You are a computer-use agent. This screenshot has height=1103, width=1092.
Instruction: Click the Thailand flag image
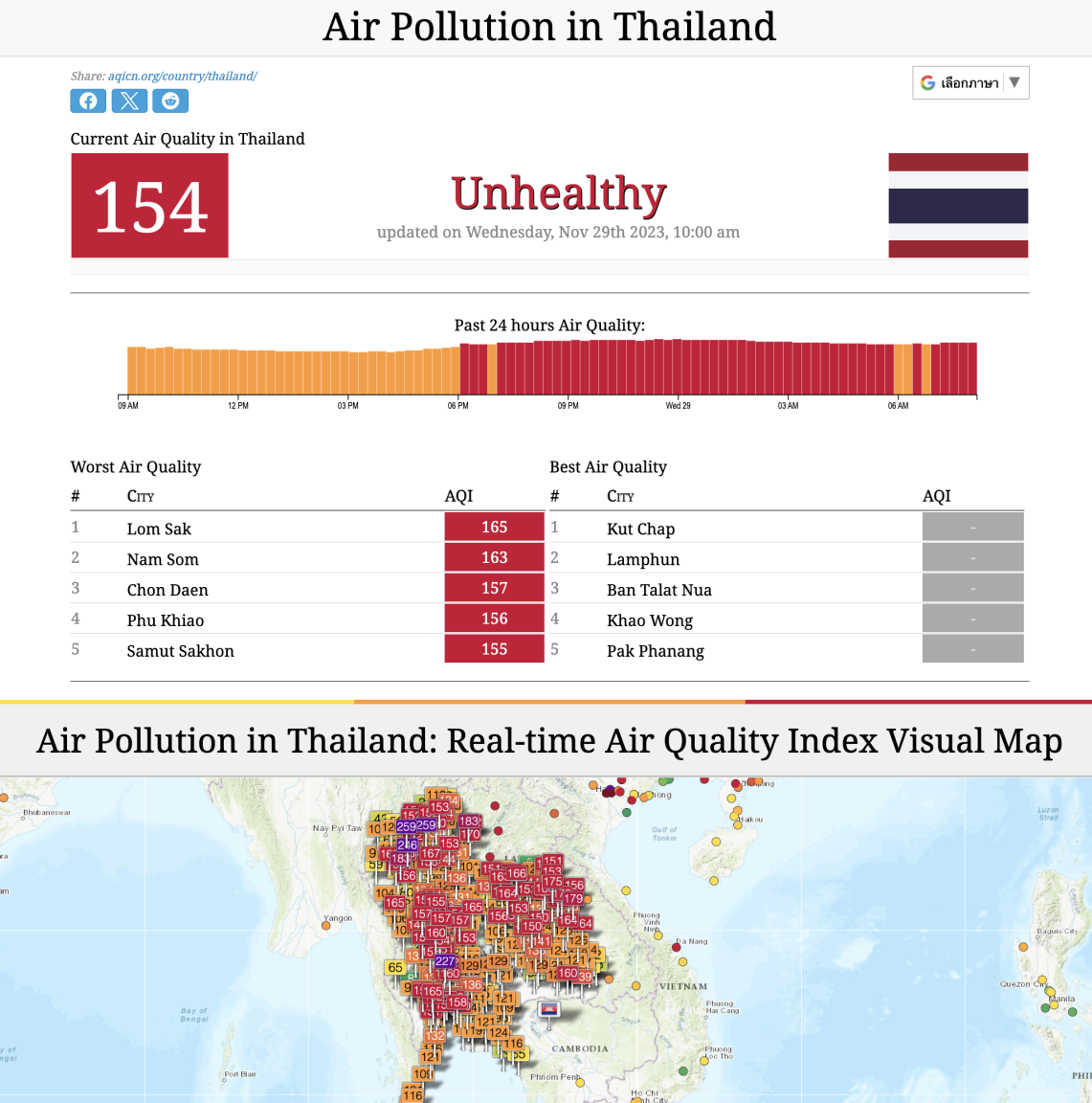coord(958,206)
